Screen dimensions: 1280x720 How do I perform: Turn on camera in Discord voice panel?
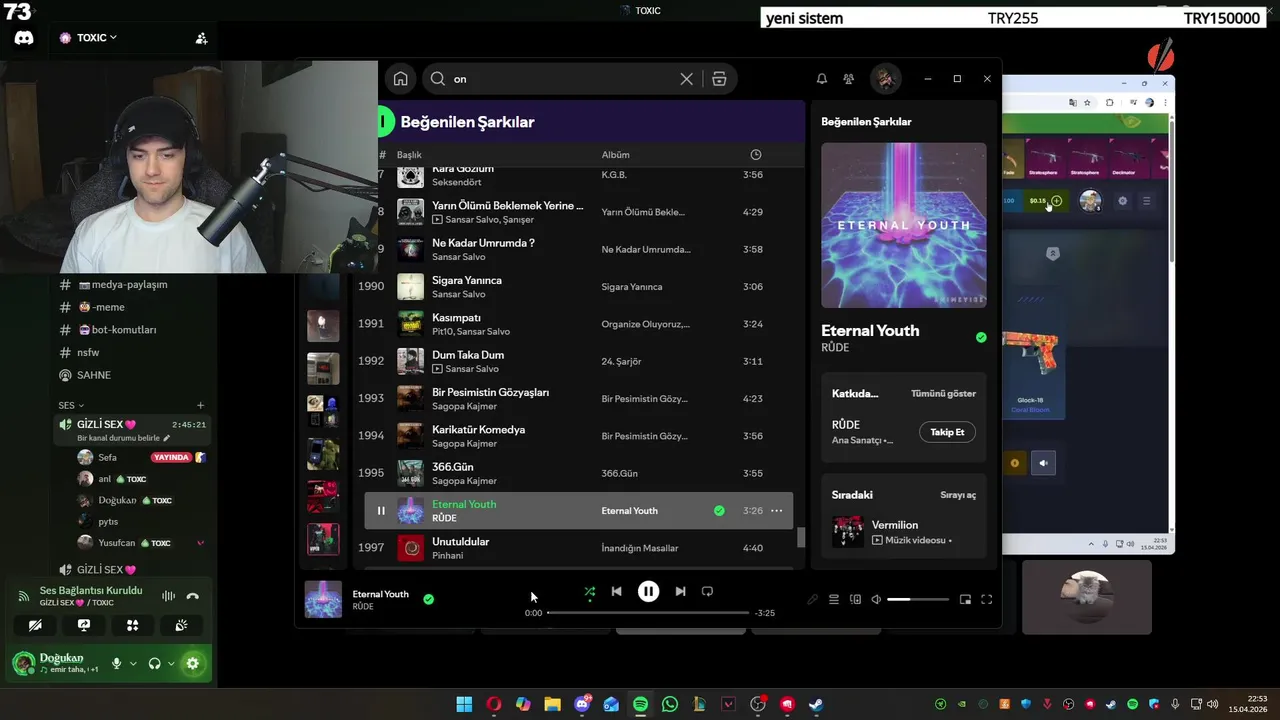(x=35, y=625)
